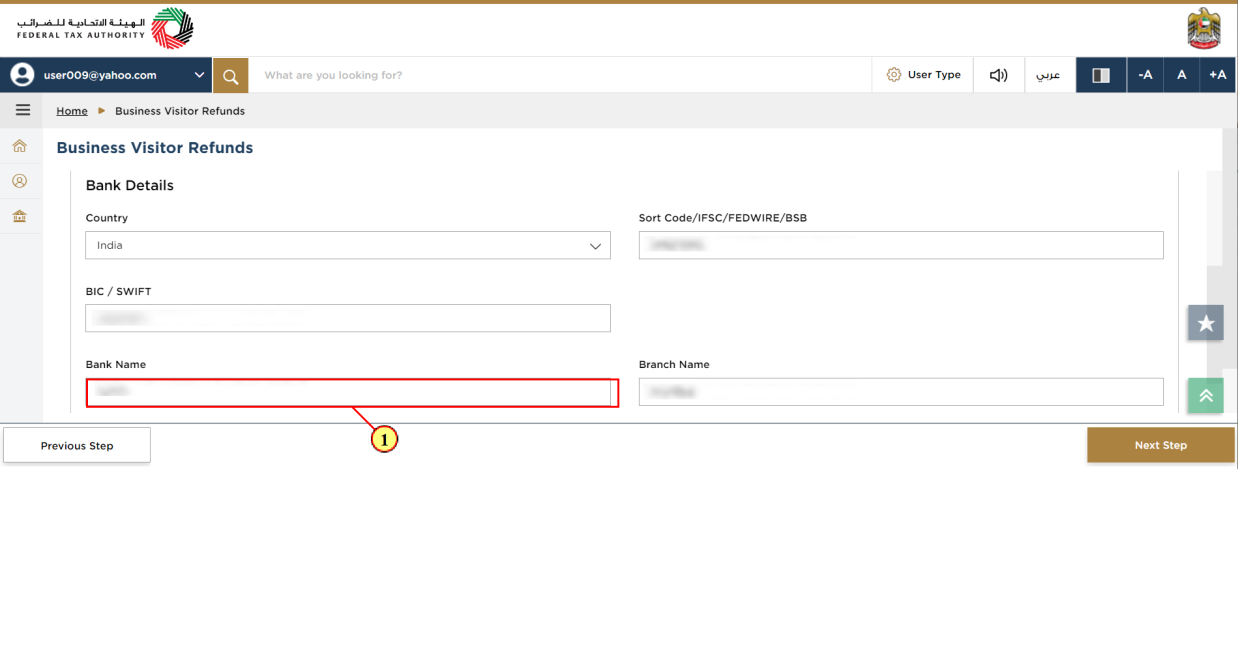Click the Branch Name input field
The width and height of the screenshot is (1238, 648).
[x=901, y=392]
